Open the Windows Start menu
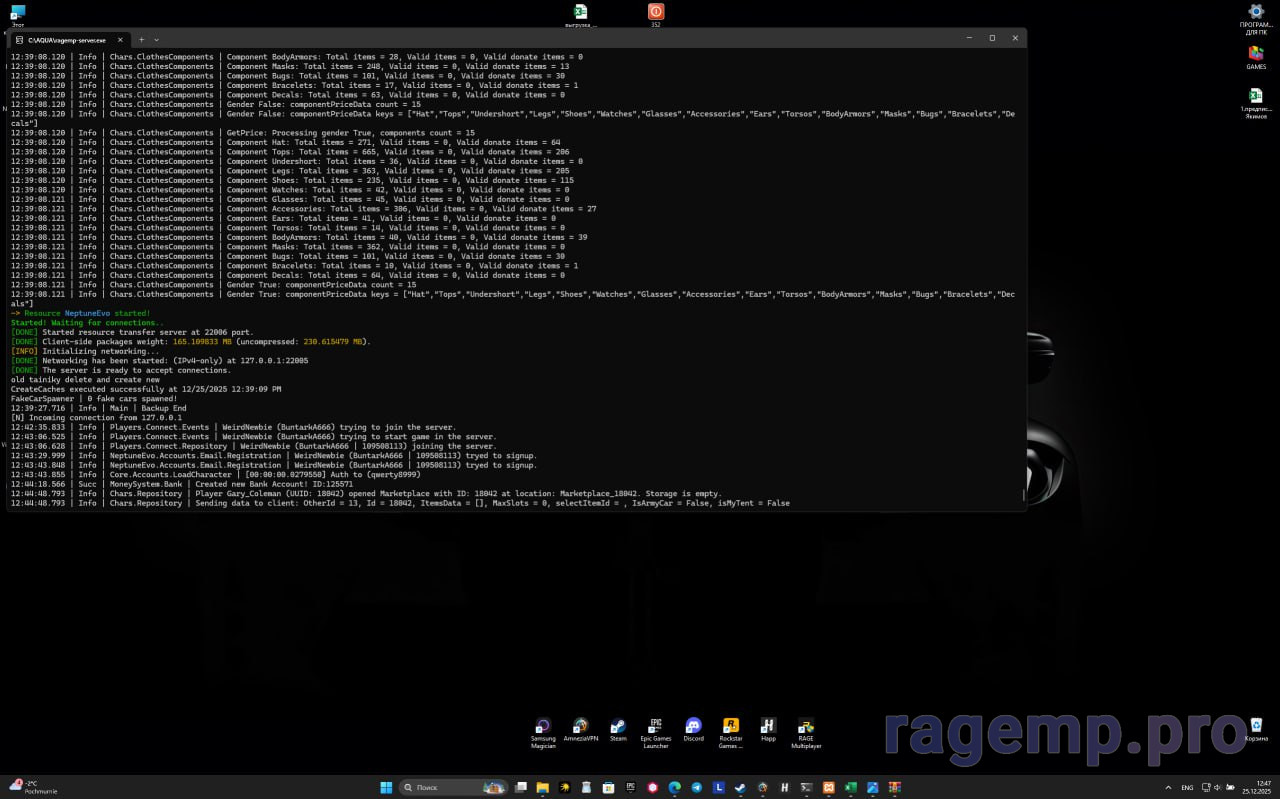1280x799 pixels. pos(386,788)
